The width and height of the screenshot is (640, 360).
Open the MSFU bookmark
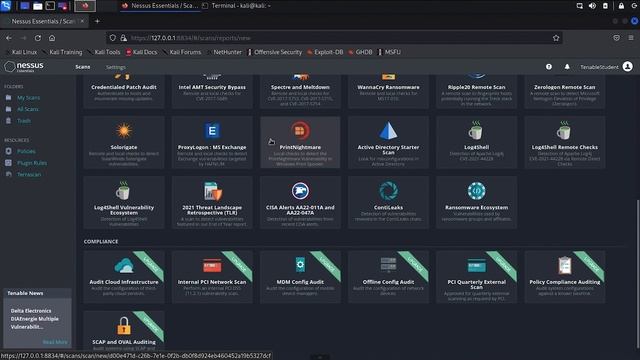tap(389, 52)
